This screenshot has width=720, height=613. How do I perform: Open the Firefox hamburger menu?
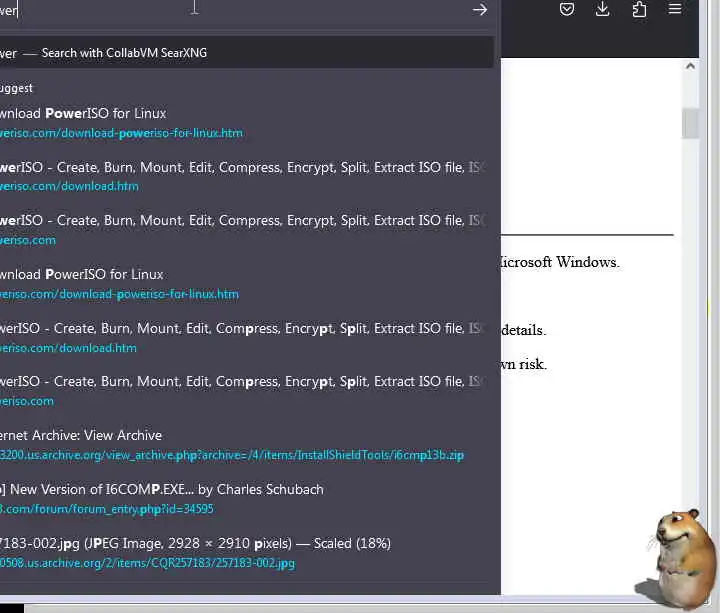point(675,9)
